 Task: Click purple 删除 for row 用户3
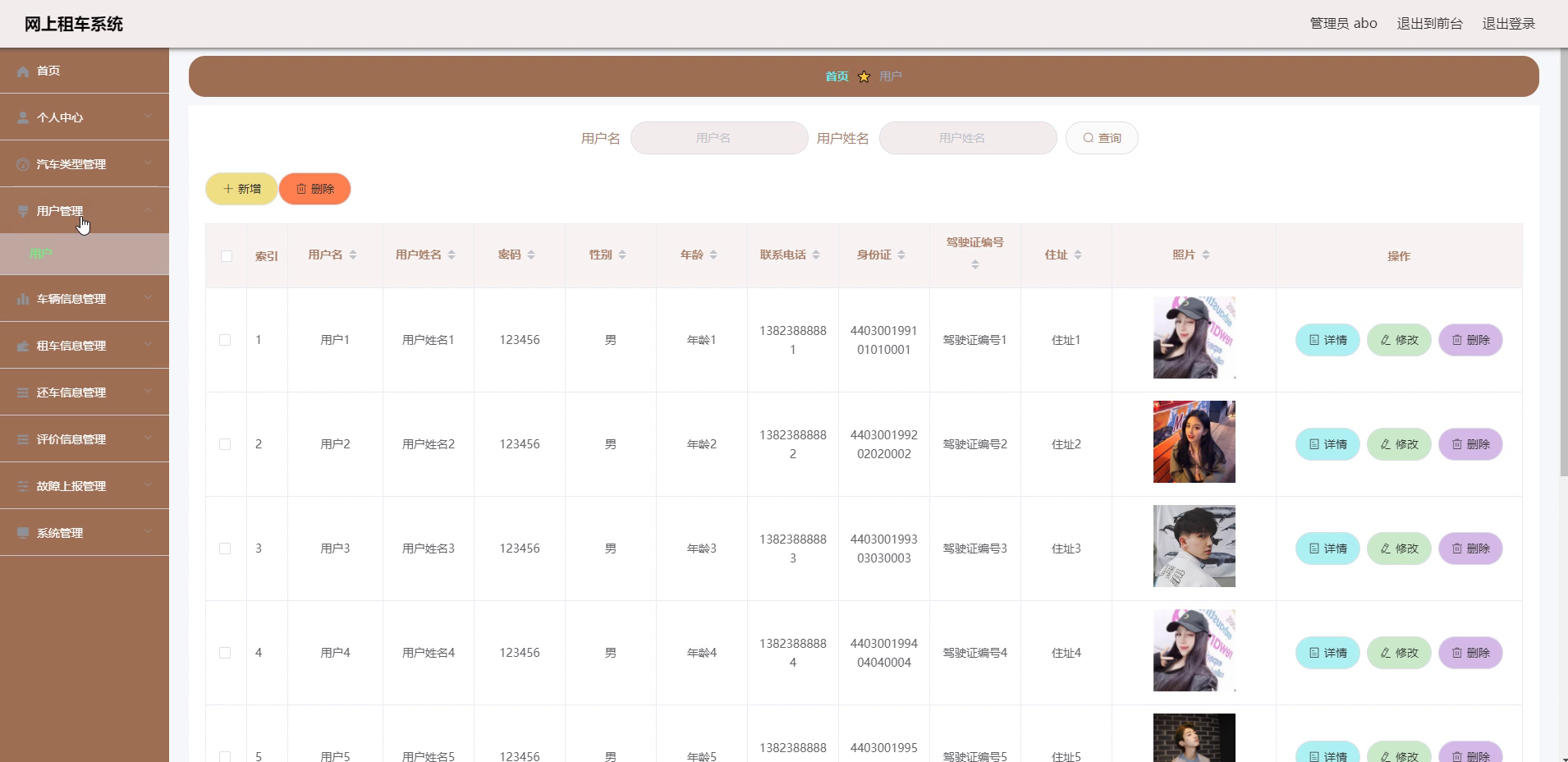(1470, 549)
